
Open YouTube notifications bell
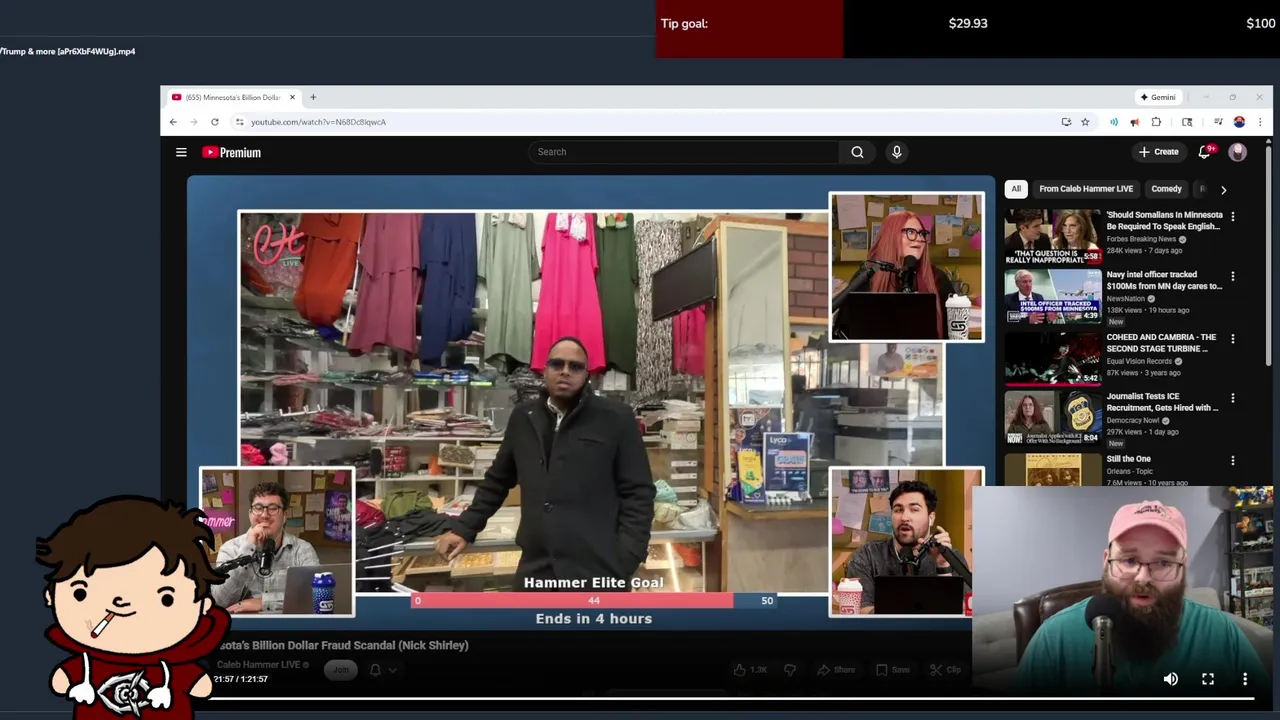click(x=1205, y=152)
